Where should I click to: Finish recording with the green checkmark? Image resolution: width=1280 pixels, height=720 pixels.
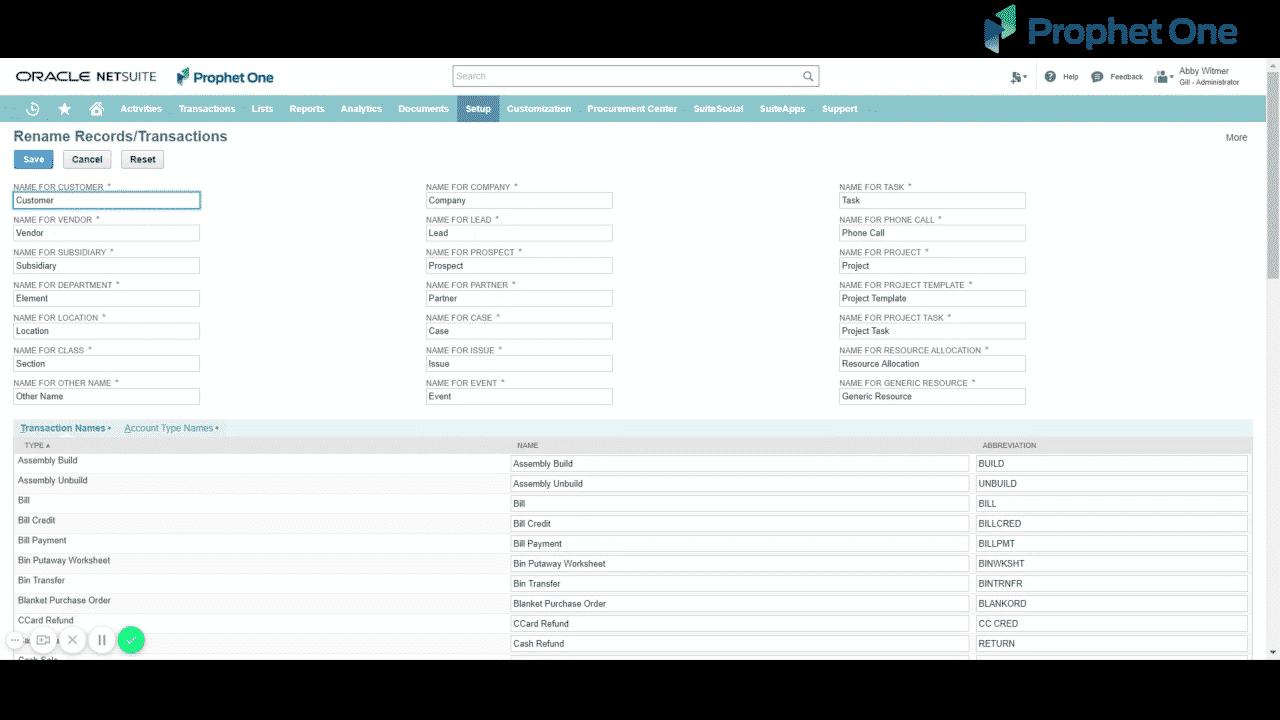[131, 639]
